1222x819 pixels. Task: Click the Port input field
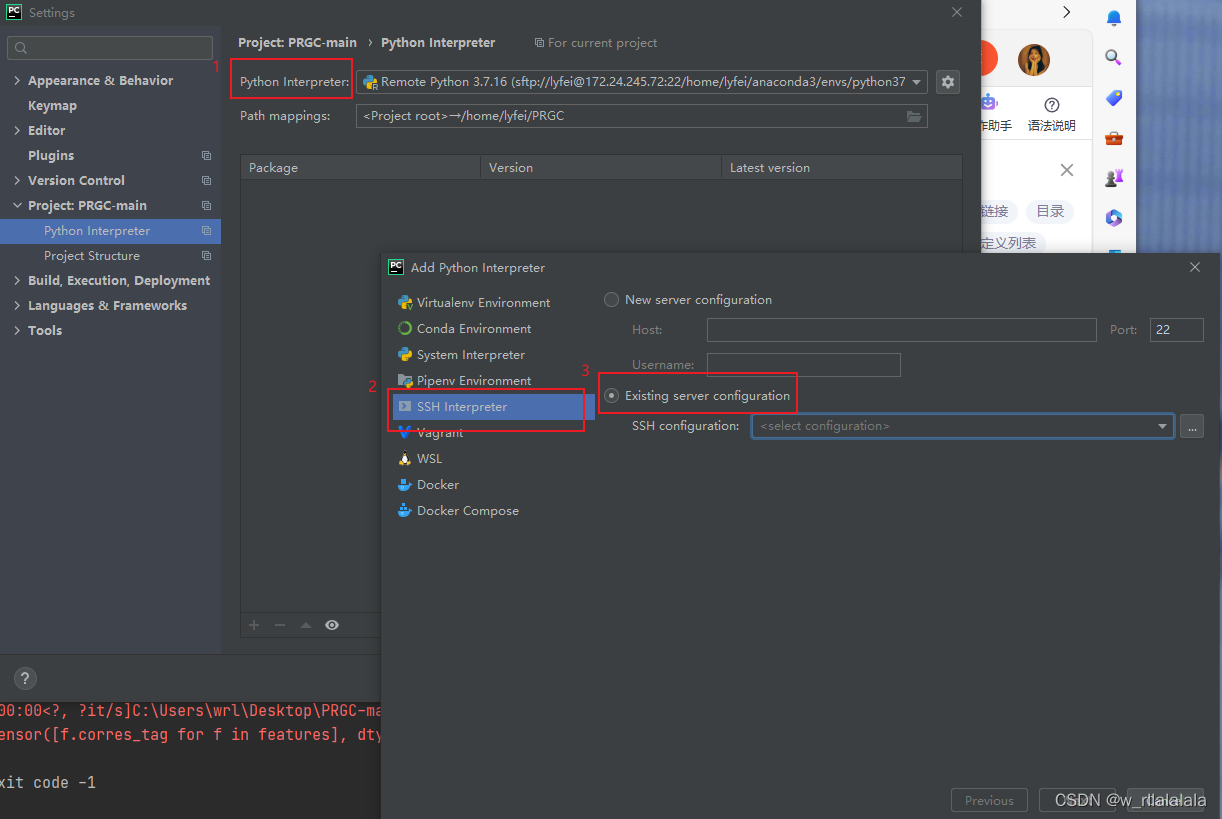click(x=1176, y=330)
